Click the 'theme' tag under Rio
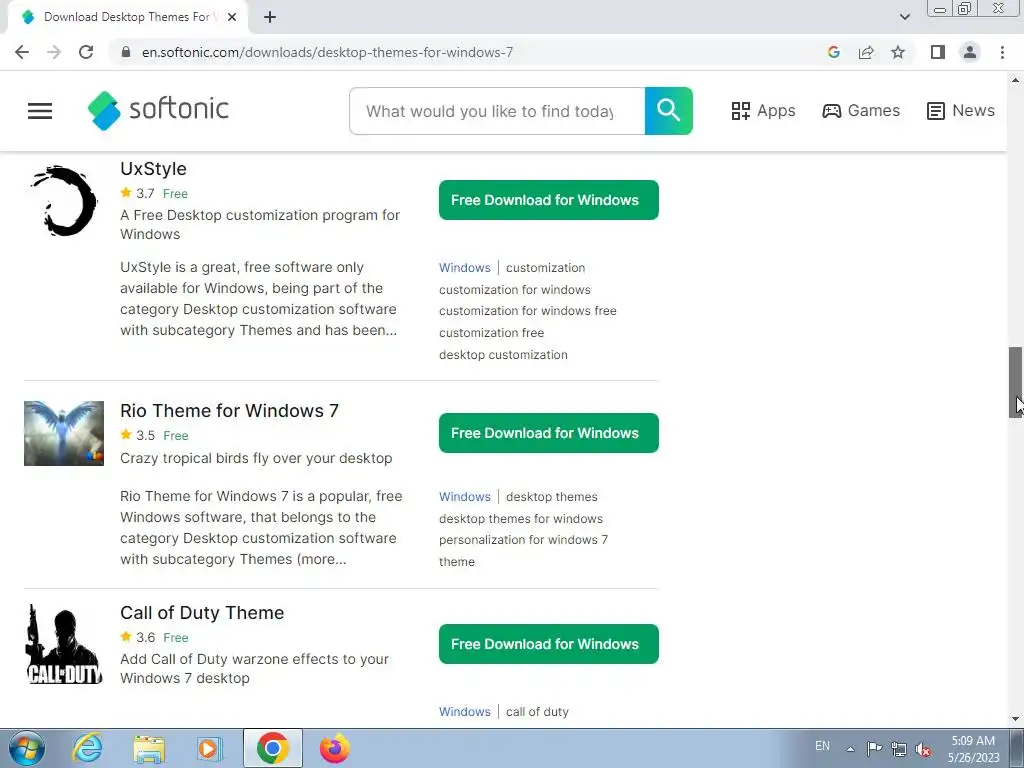The height and width of the screenshot is (768, 1024). pyautogui.click(x=456, y=562)
